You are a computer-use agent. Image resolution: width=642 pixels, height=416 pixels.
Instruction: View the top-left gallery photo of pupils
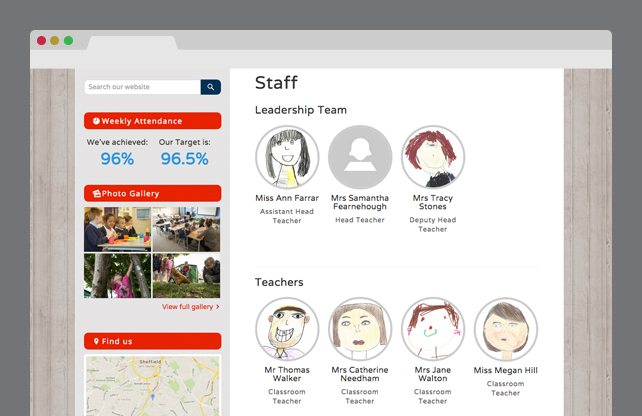pos(117,229)
